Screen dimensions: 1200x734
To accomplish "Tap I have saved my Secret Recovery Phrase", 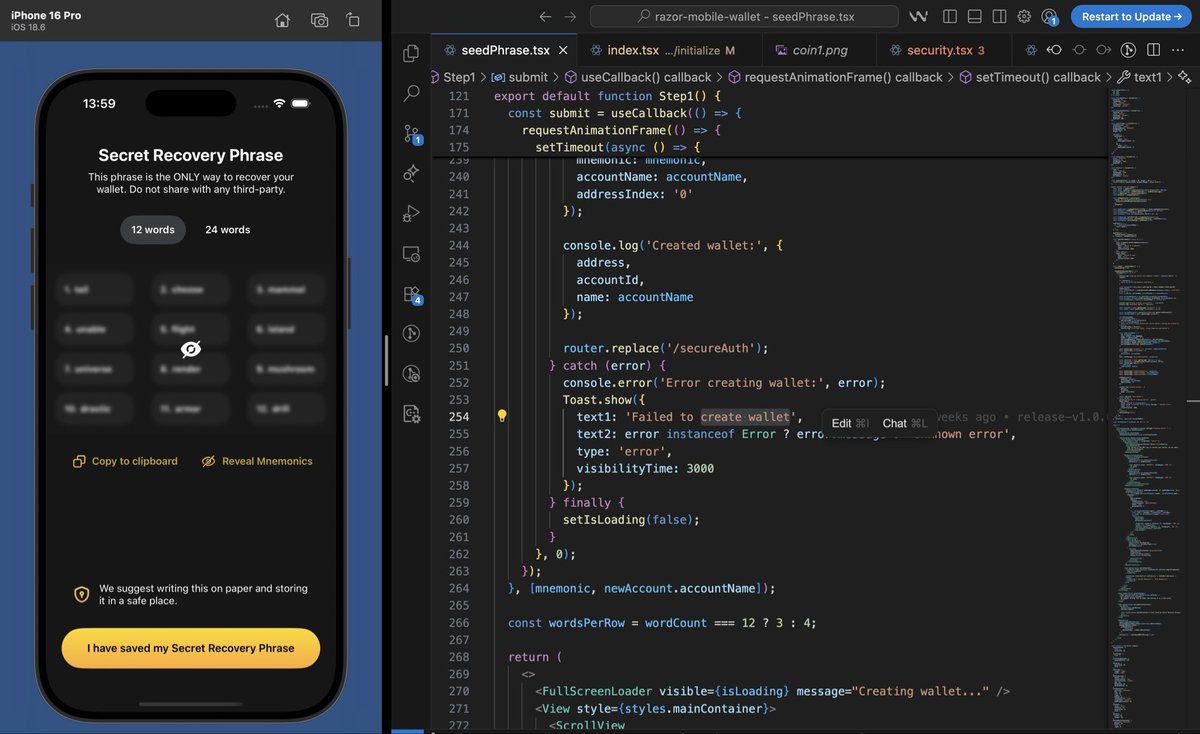I will (x=191, y=648).
